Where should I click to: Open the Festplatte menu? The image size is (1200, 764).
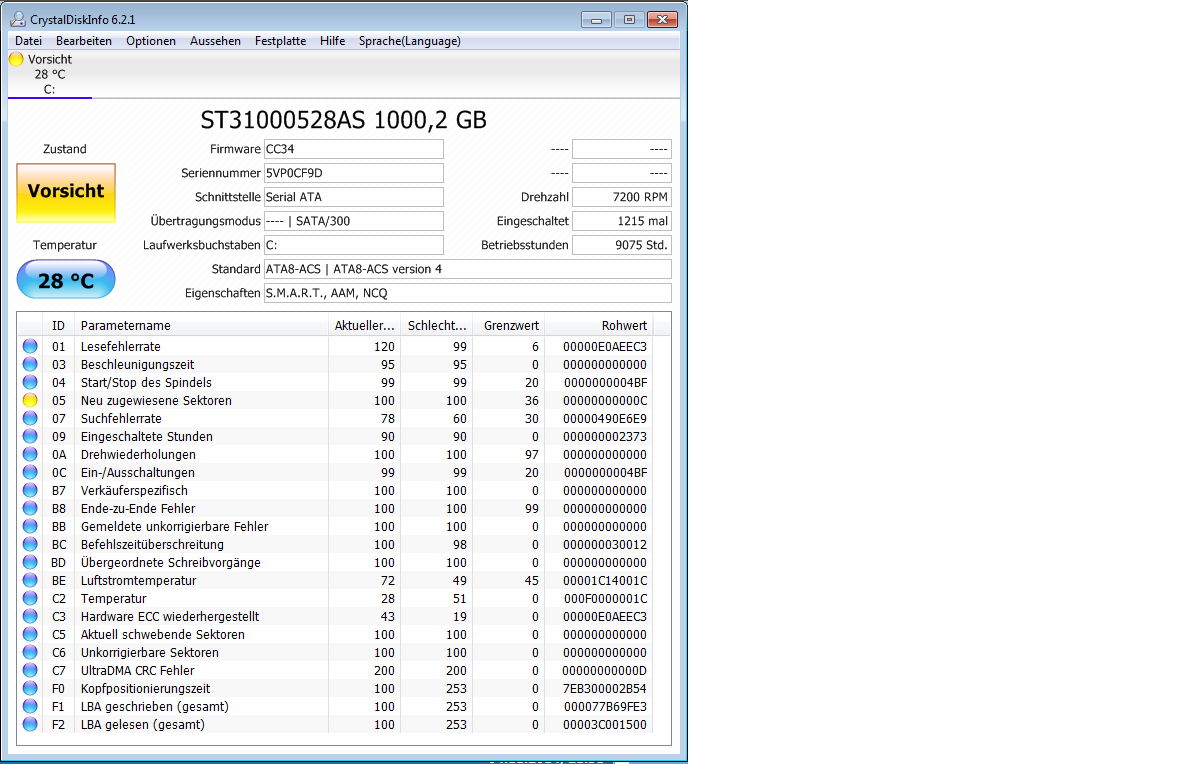point(281,41)
